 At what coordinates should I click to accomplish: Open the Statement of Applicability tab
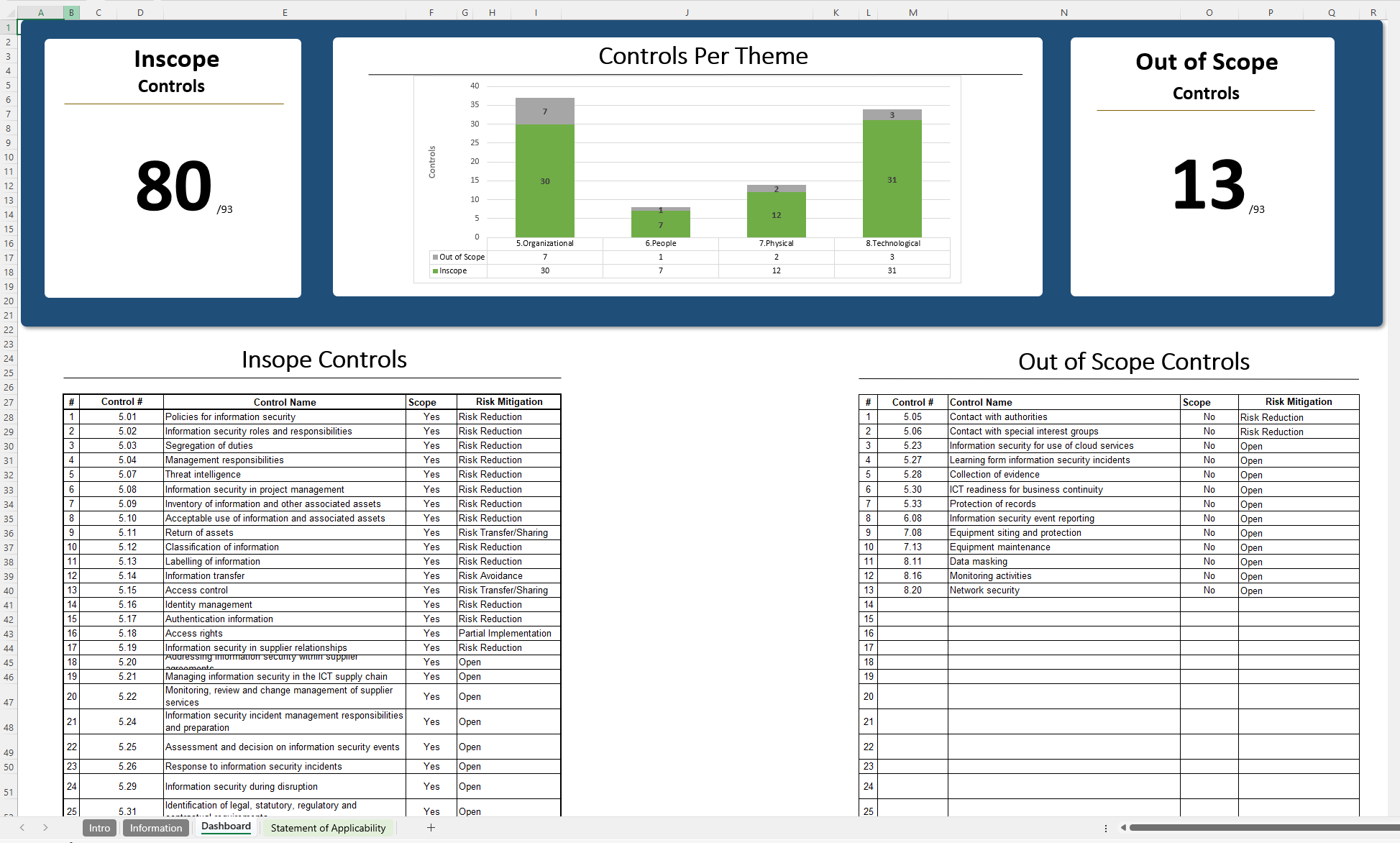tap(327, 828)
